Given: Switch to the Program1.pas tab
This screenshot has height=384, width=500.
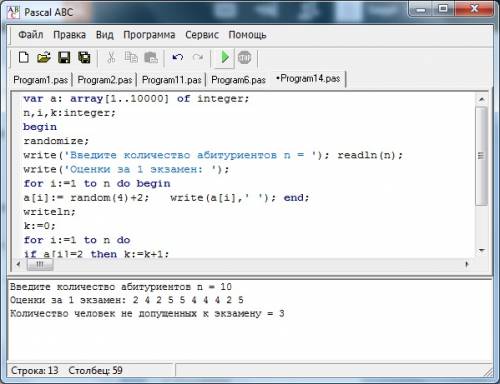Looking at the screenshot, I should click(40, 80).
